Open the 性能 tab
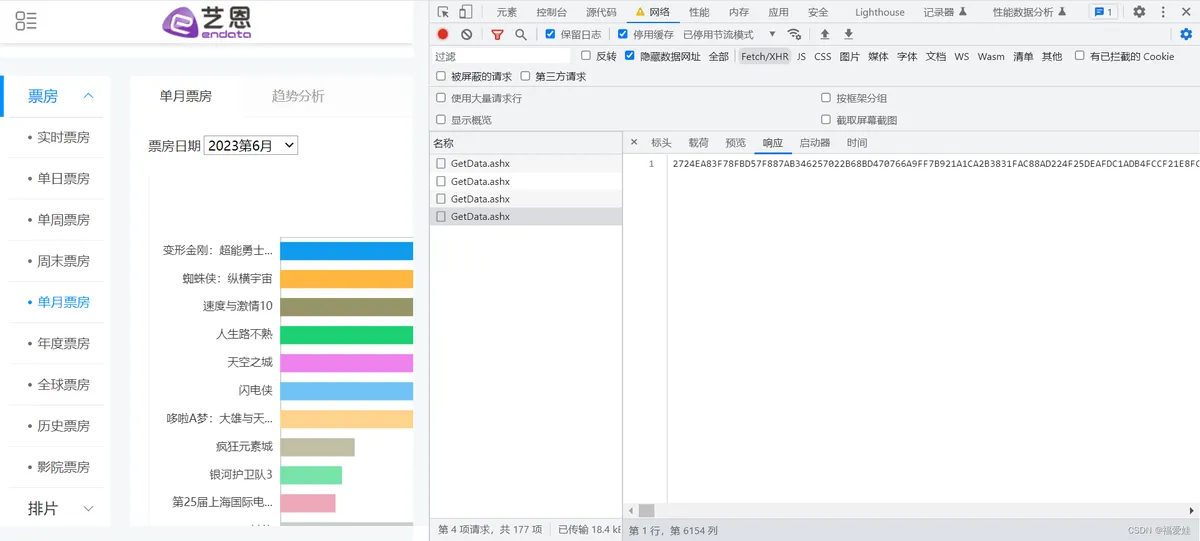The height and width of the screenshot is (541, 1200). (x=699, y=12)
